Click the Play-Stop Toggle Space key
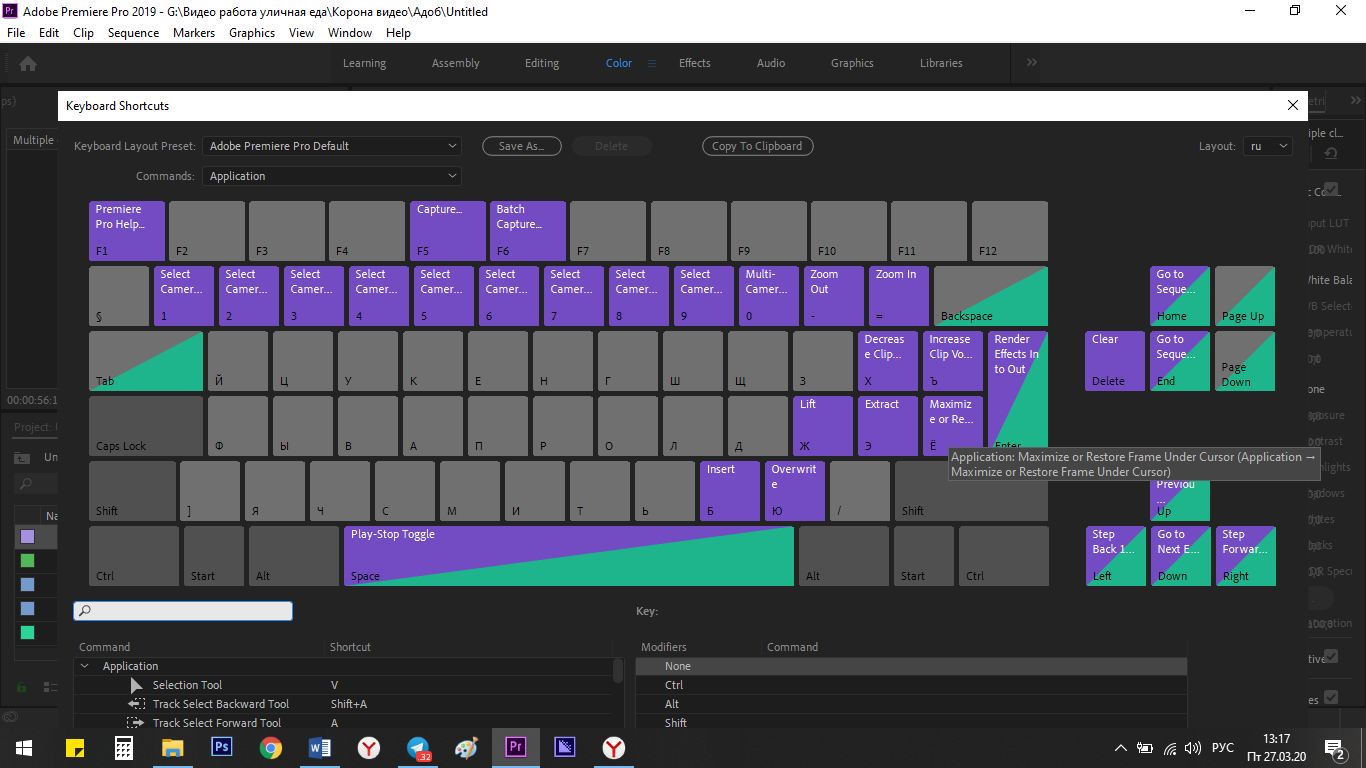This screenshot has height=768, width=1366. 569,556
